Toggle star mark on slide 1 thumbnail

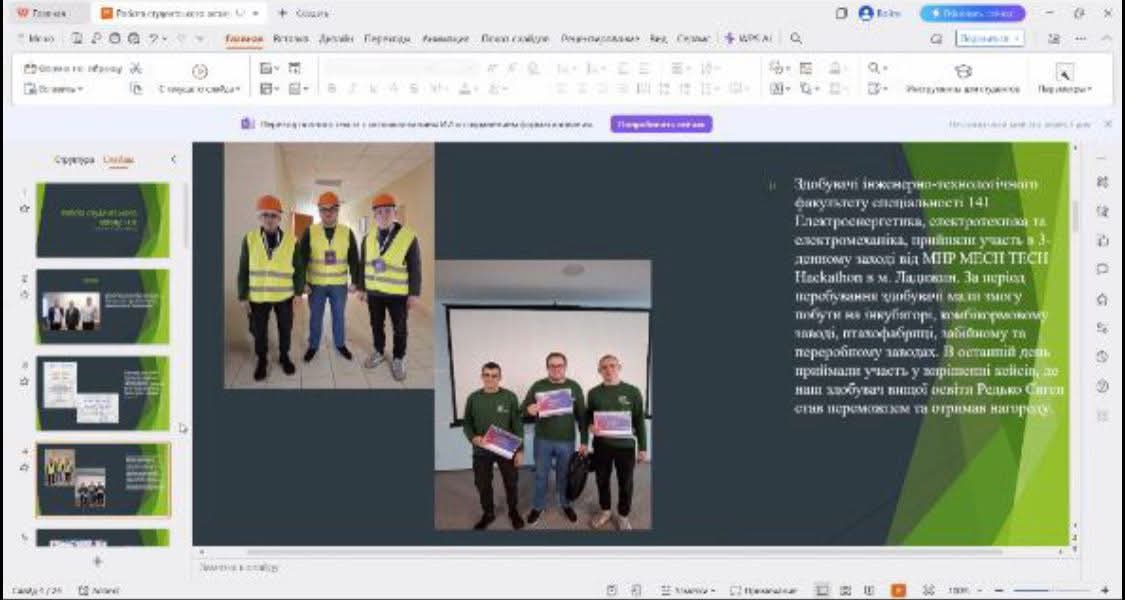(25, 209)
